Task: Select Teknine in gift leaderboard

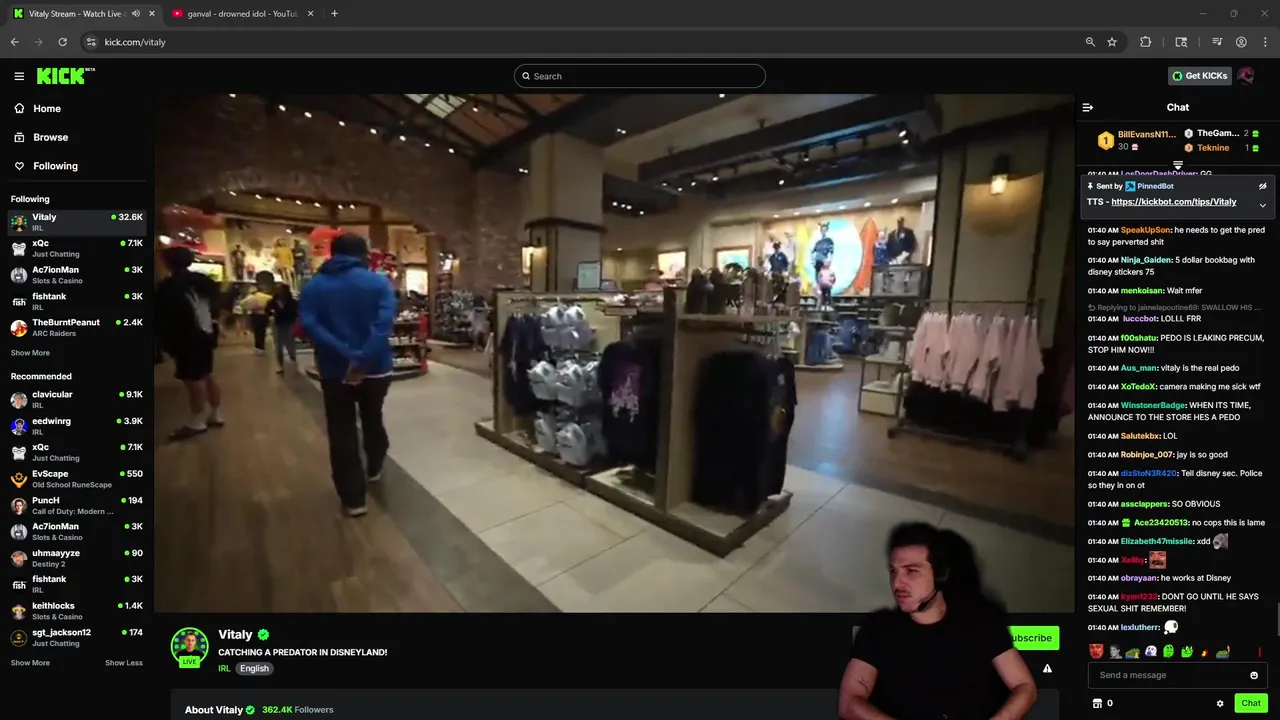Action: pos(1213,148)
